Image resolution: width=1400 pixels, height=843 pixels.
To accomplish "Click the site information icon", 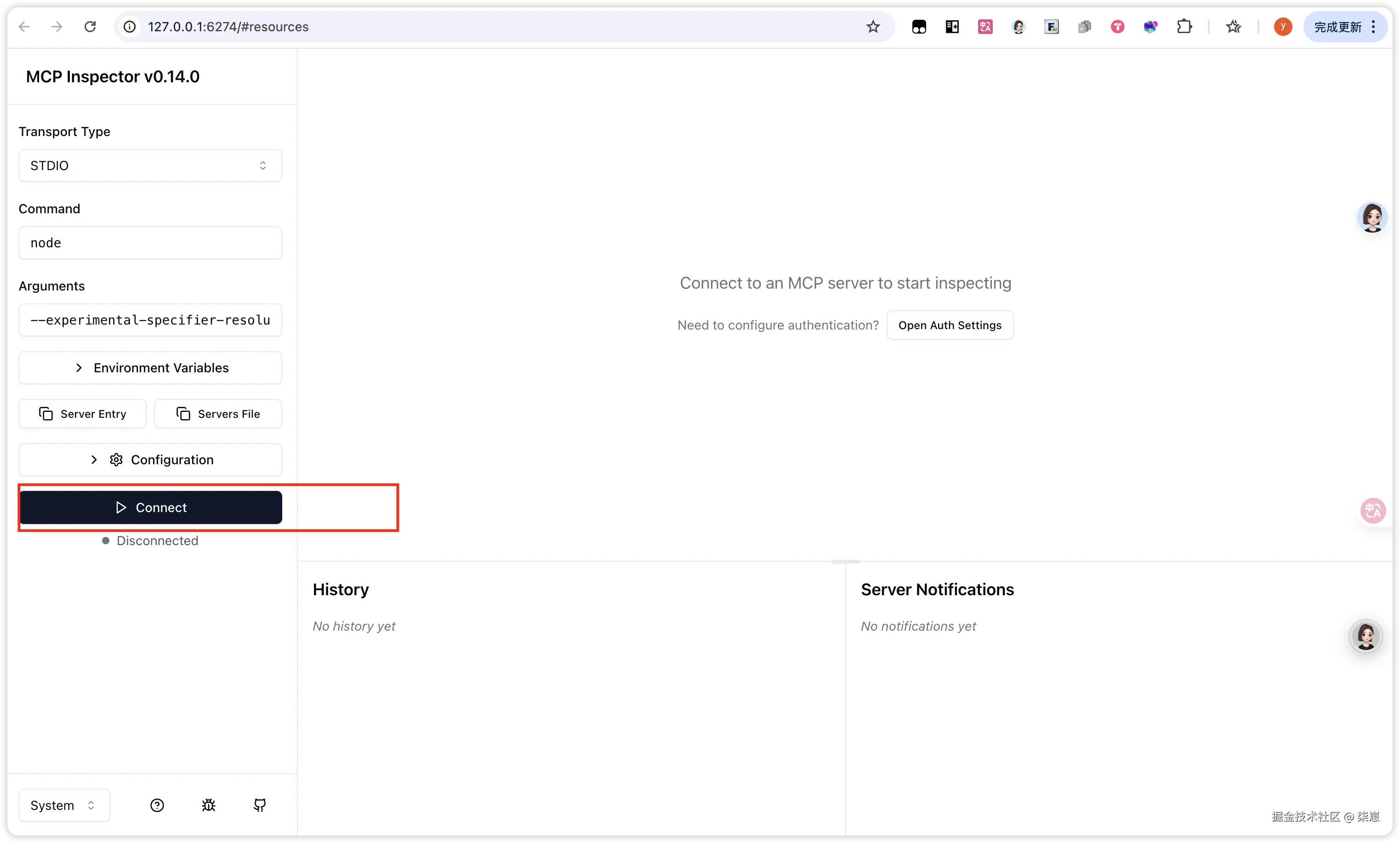I will 130,27.
